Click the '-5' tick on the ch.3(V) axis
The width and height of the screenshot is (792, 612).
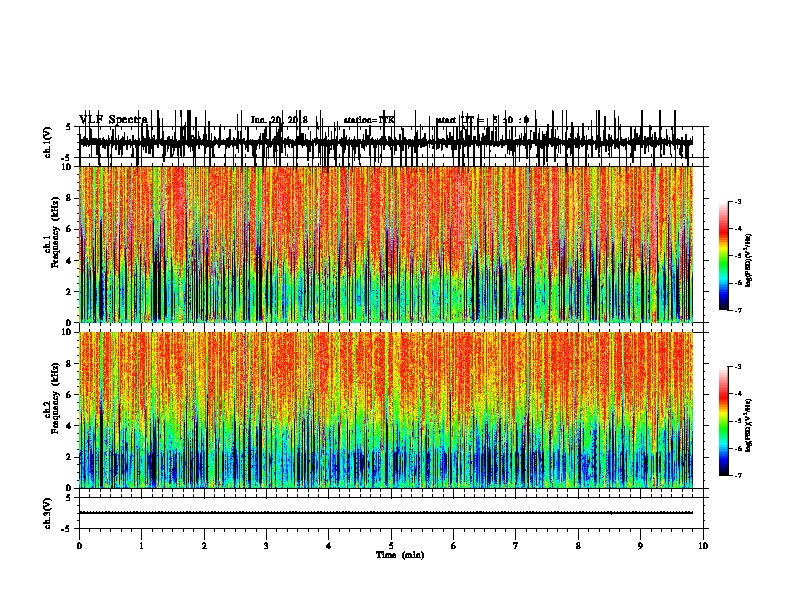coord(67,529)
